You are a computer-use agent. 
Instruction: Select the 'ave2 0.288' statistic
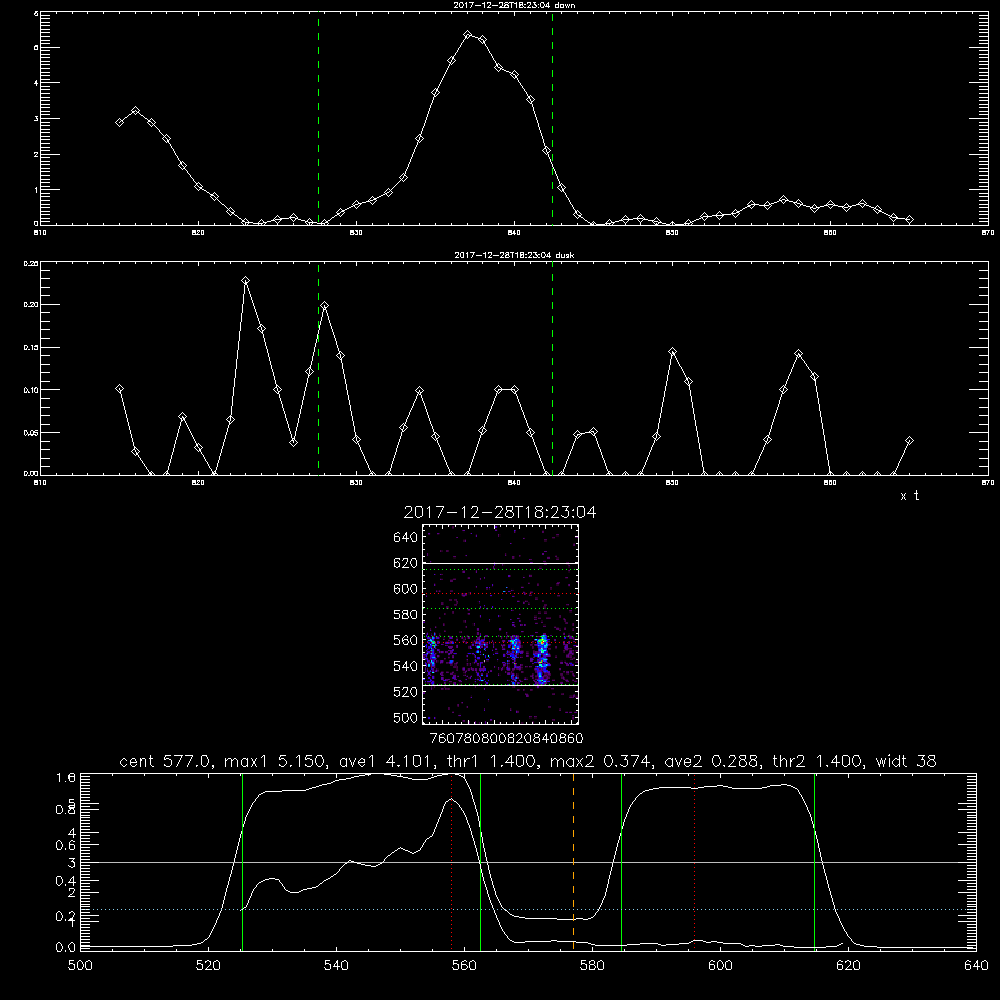click(x=711, y=761)
